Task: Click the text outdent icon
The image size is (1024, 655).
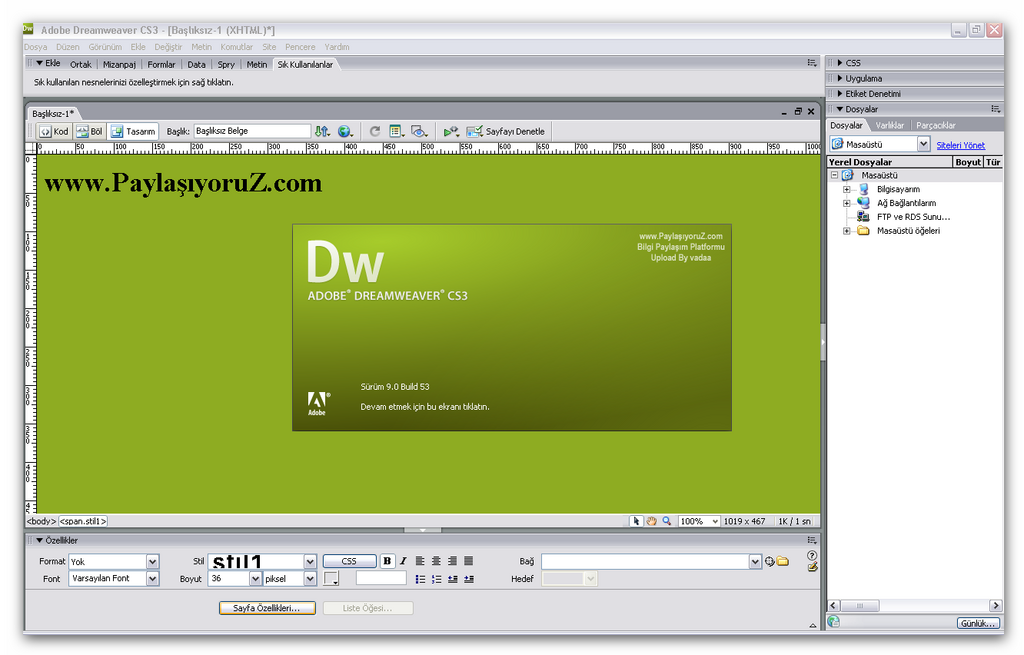Action: (453, 579)
